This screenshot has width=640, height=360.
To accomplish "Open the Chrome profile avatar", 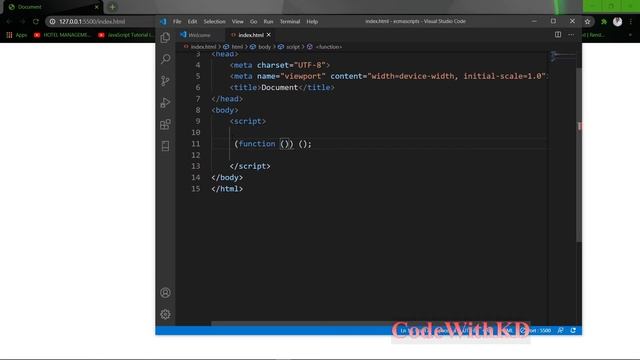I will tap(617, 21).
